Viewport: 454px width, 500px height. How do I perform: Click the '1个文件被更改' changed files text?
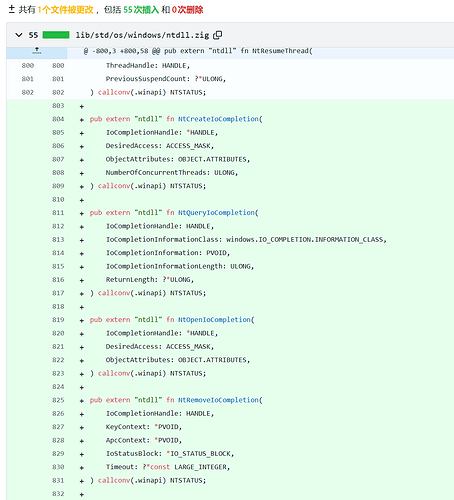(x=65, y=10)
